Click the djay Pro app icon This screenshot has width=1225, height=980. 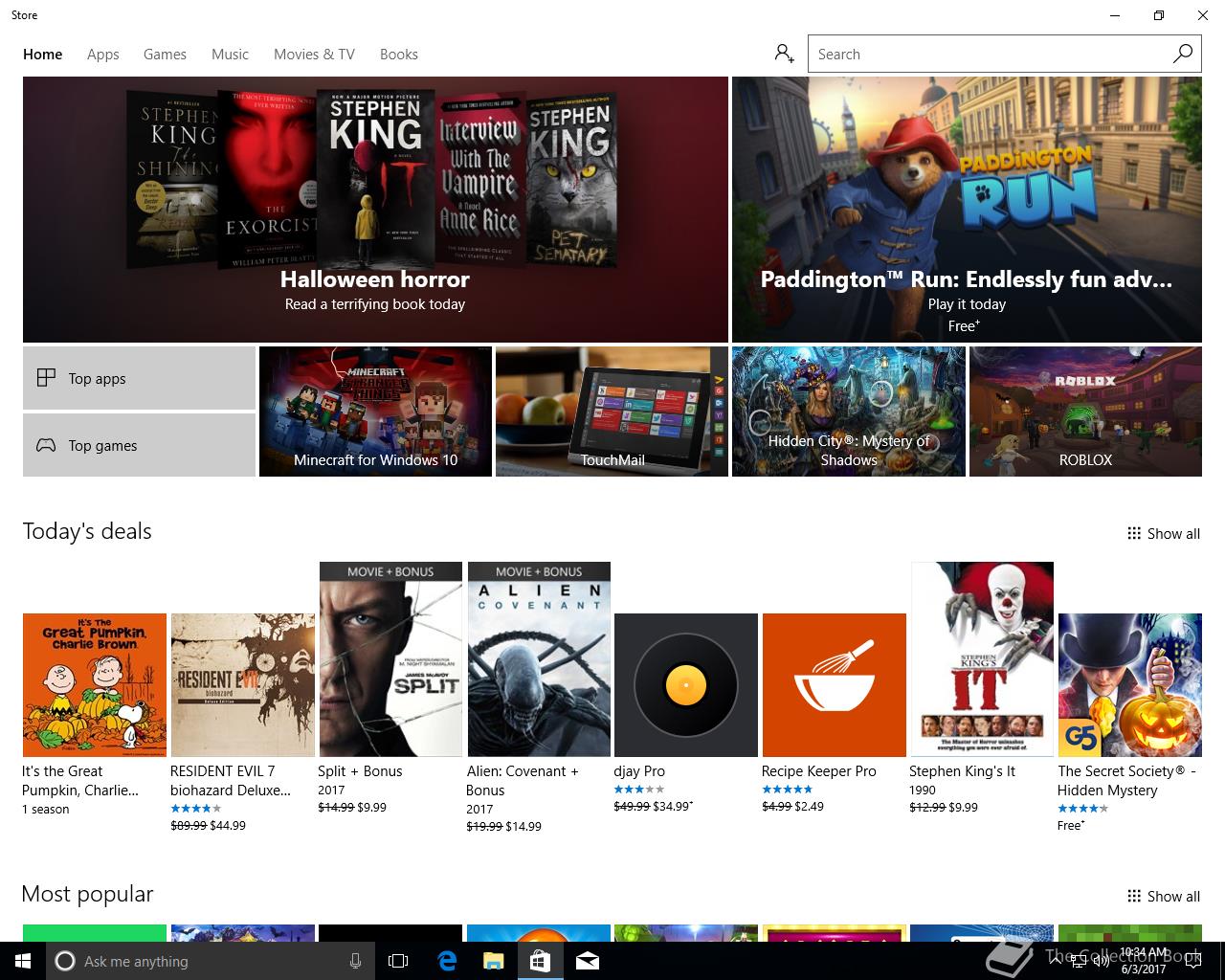pos(686,685)
